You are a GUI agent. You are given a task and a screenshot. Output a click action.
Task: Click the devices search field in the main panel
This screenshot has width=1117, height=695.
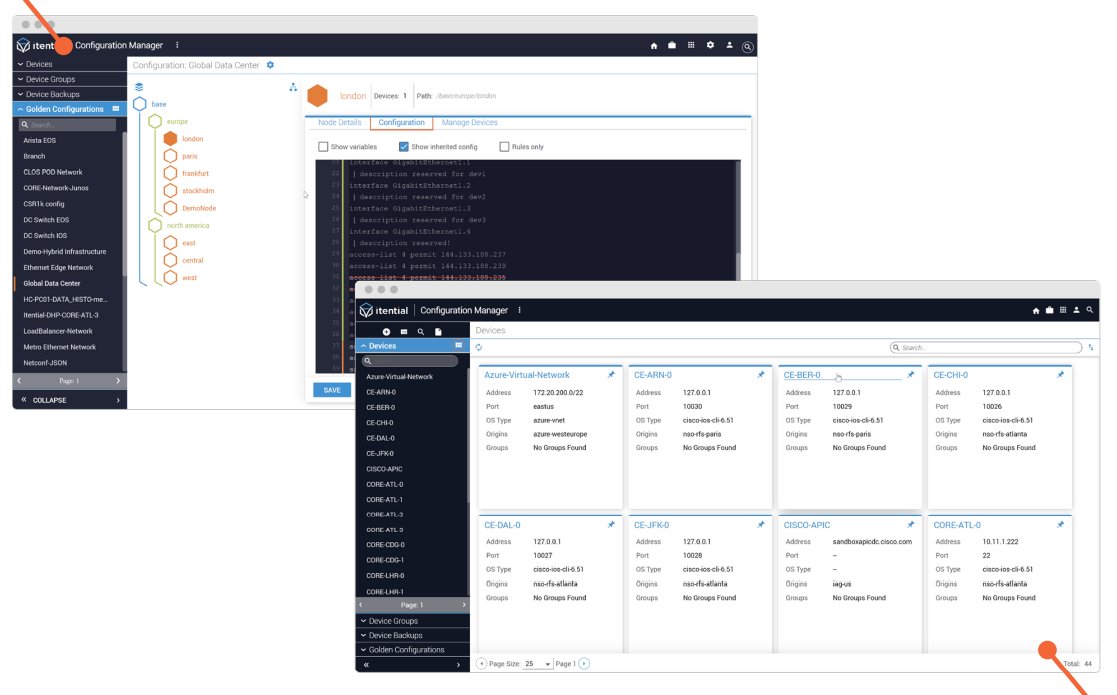click(986, 348)
